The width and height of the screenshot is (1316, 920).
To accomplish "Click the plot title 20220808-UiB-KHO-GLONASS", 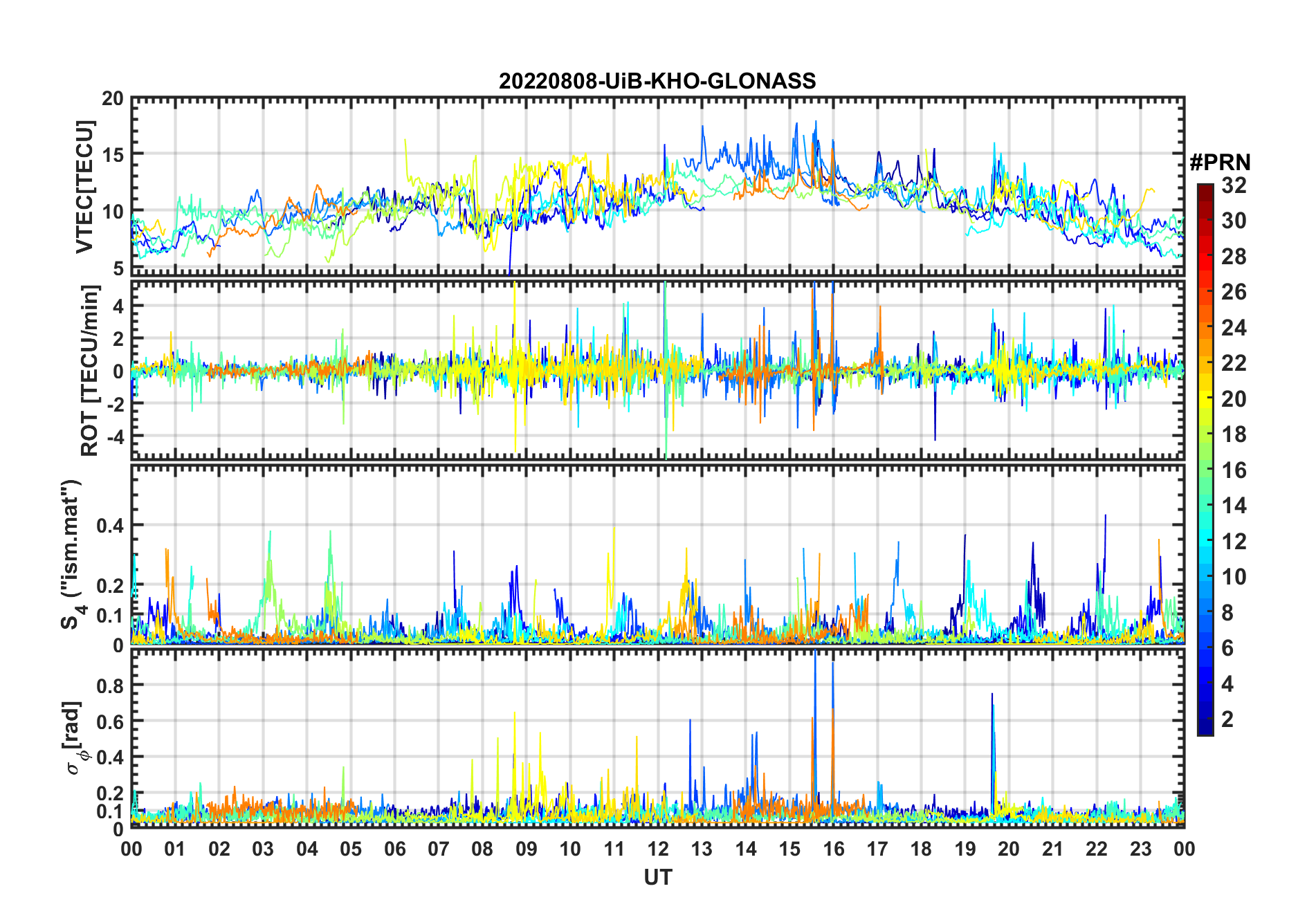I will 657,81.
